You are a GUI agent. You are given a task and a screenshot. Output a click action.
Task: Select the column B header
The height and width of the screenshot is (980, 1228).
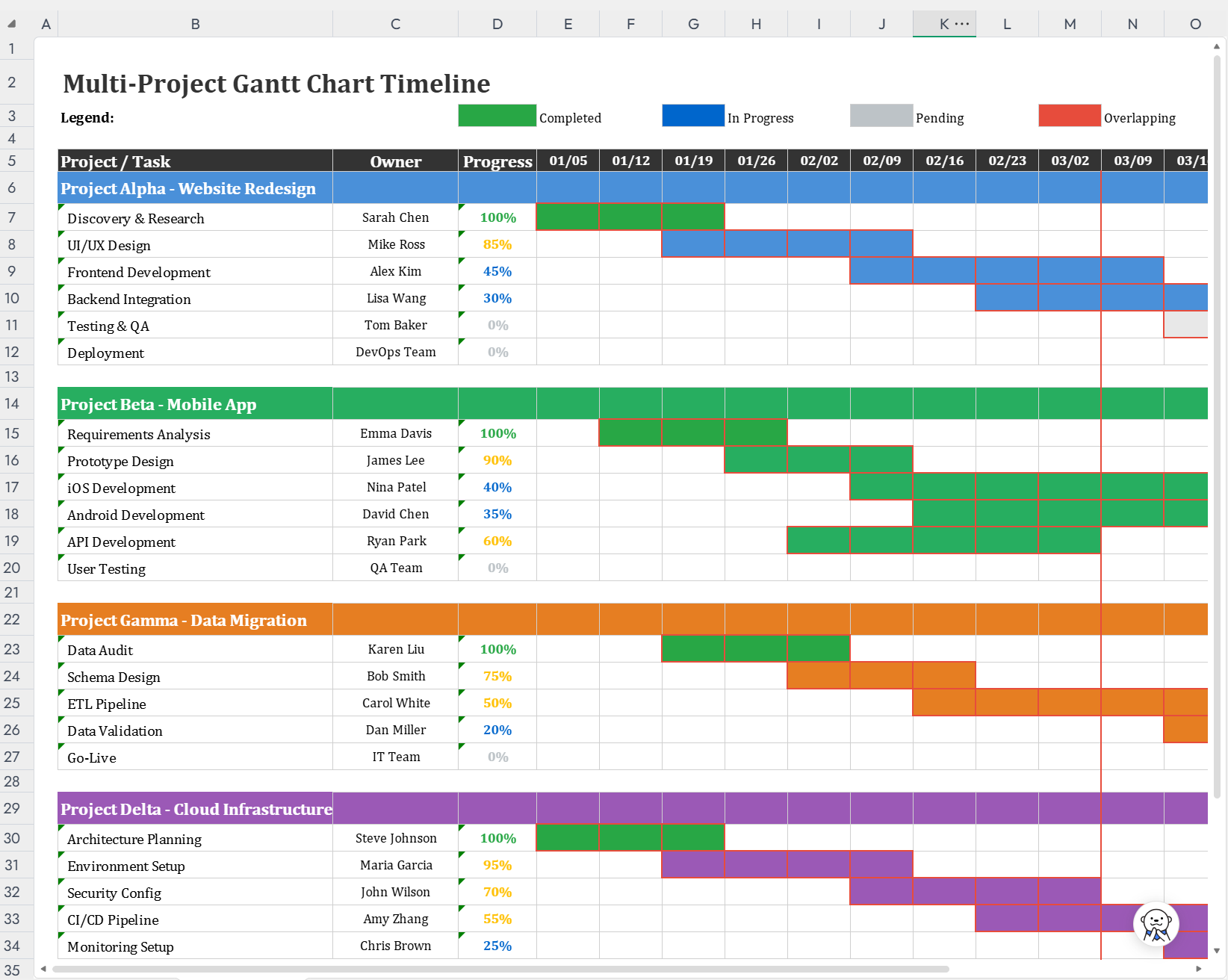[196, 24]
